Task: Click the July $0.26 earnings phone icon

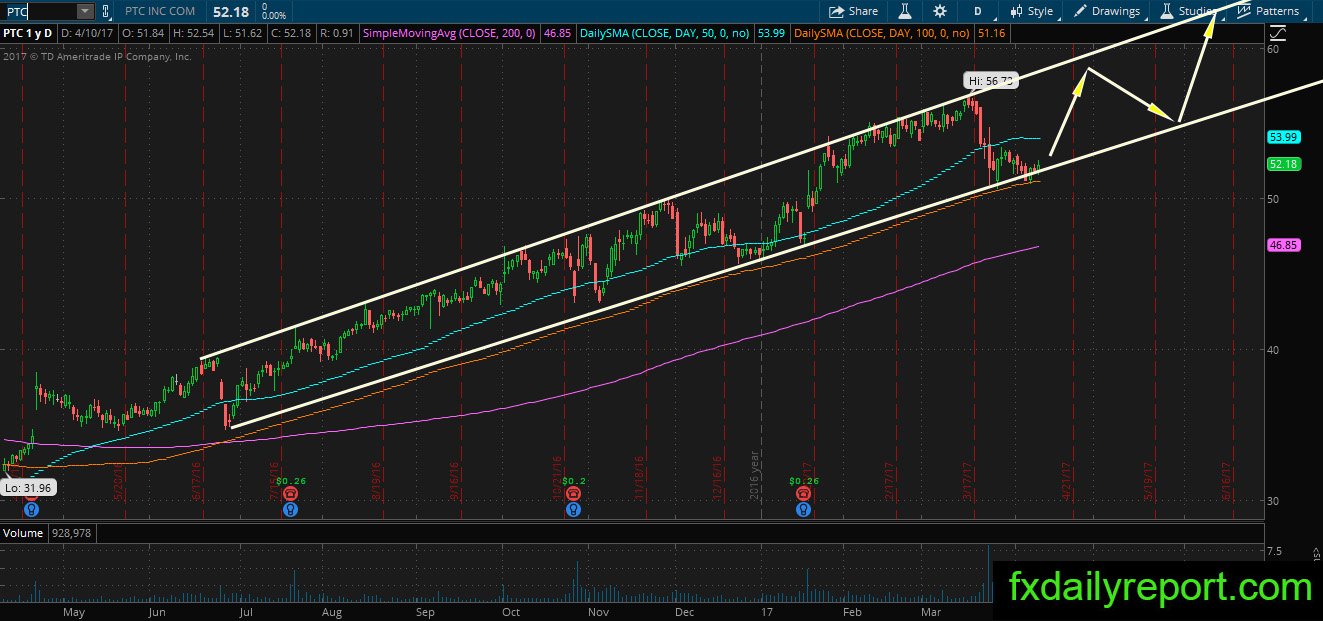Action: 290,494
